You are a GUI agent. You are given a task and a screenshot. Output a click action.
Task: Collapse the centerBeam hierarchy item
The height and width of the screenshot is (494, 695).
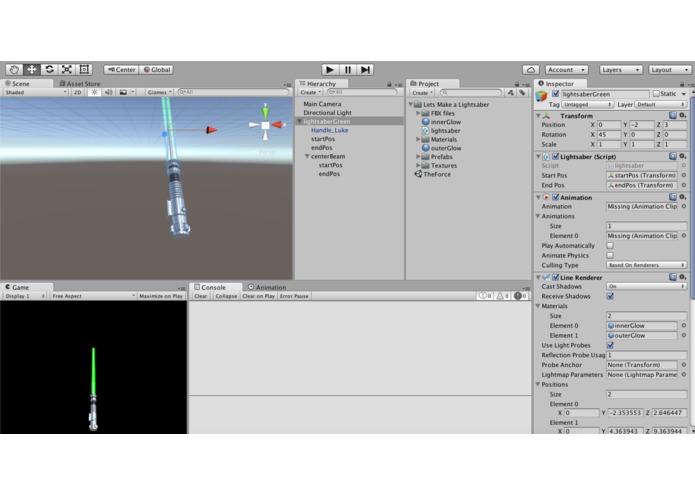pos(307,156)
